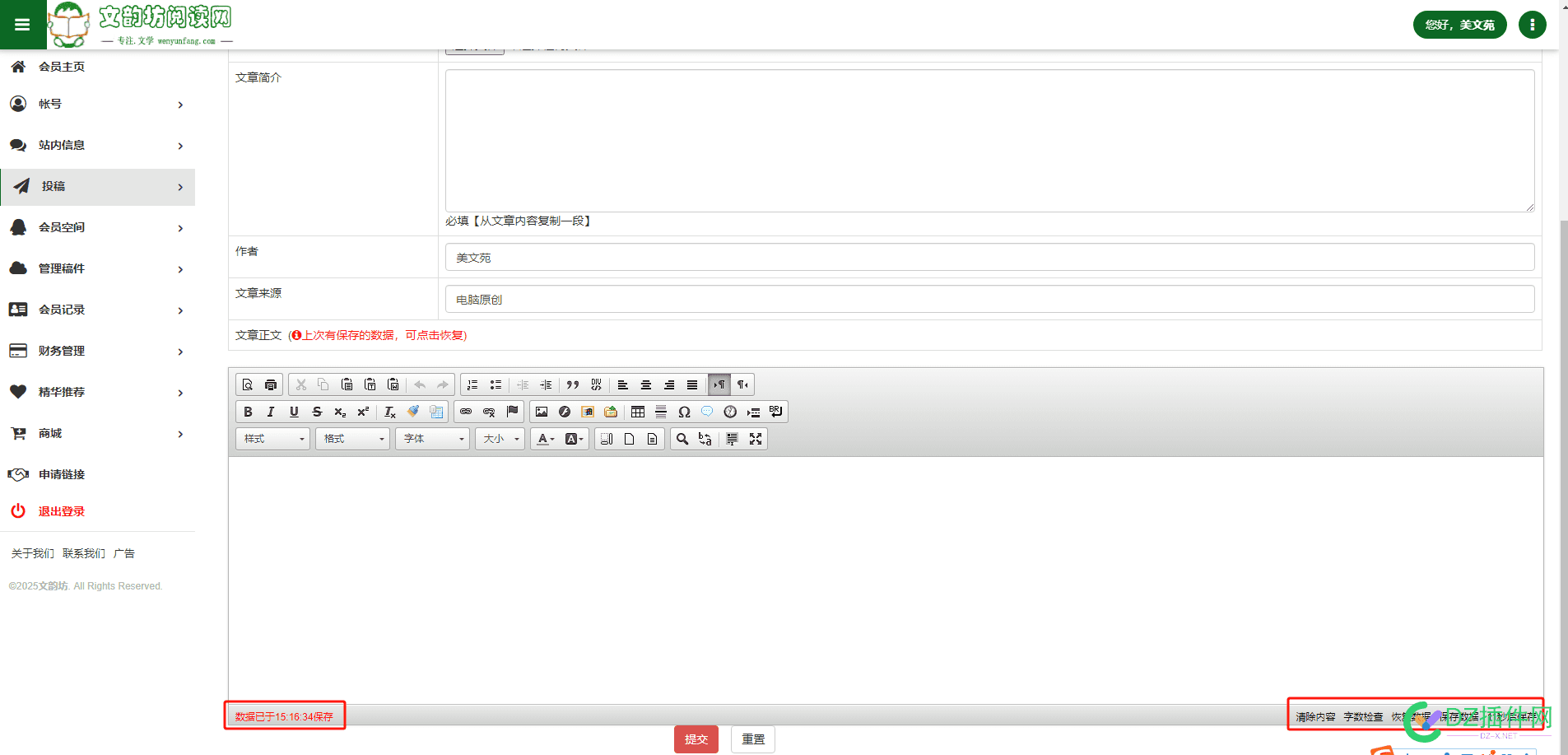The width and height of the screenshot is (1568, 755).
Task: Insert a smiley speech-bubble icon
Action: coord(707,412)
